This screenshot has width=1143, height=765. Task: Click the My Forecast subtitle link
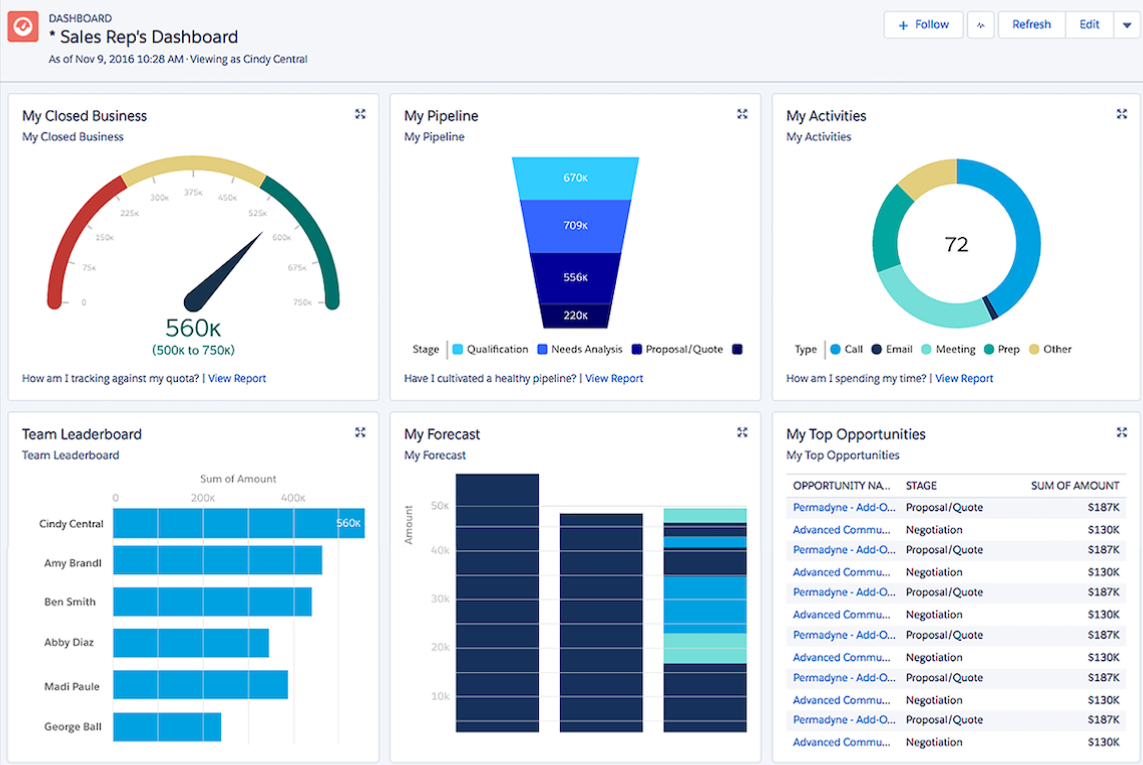coord(435,455)
